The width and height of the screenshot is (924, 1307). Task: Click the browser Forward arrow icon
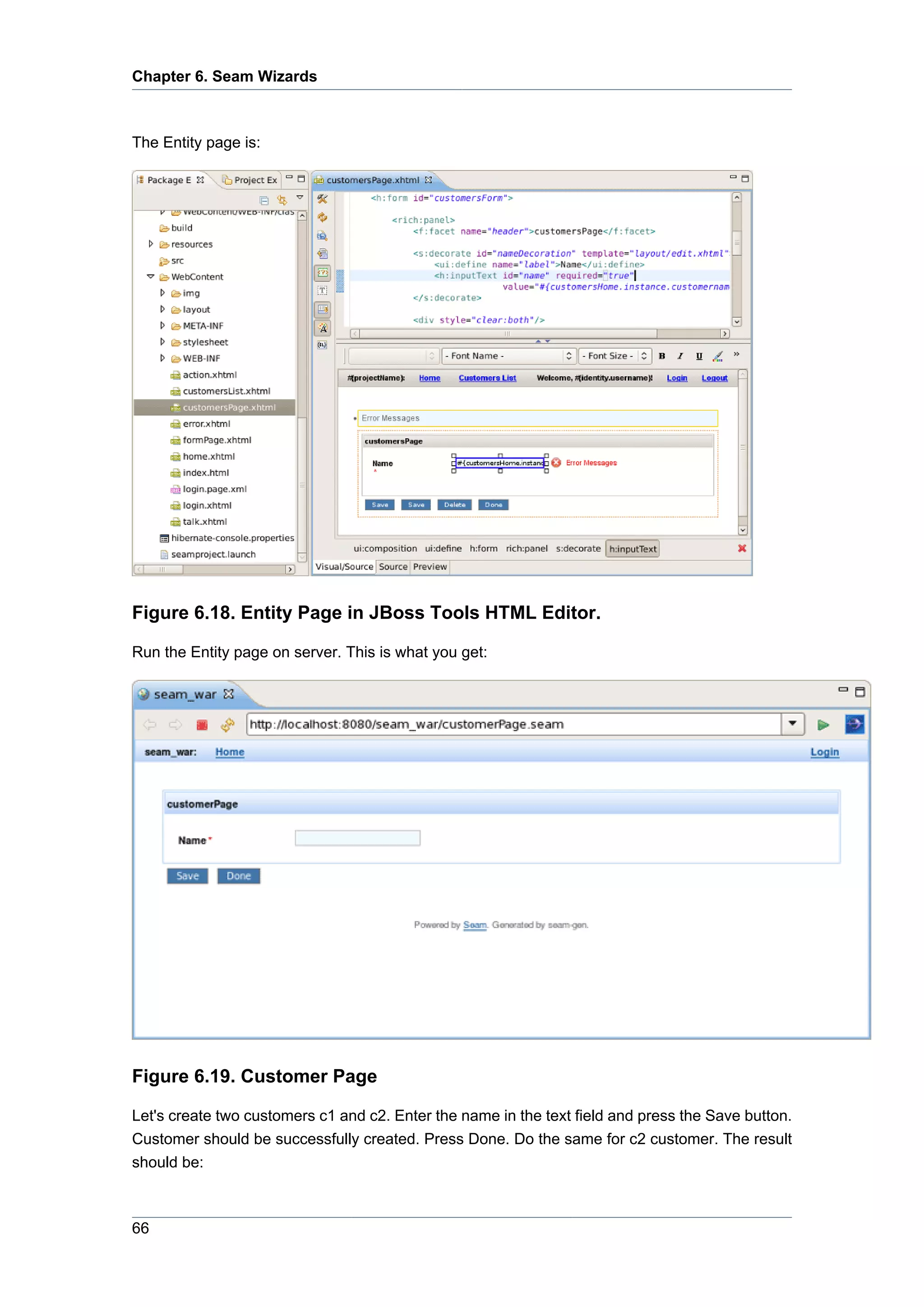click(x=176, y=725)
